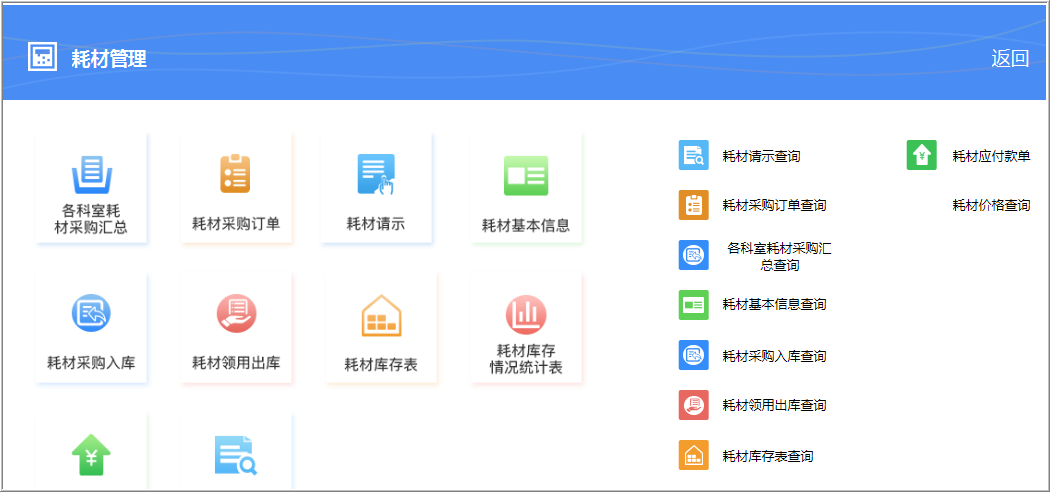
Task: Open the 耗材领用出库查询 link
Action: (774, 406)
